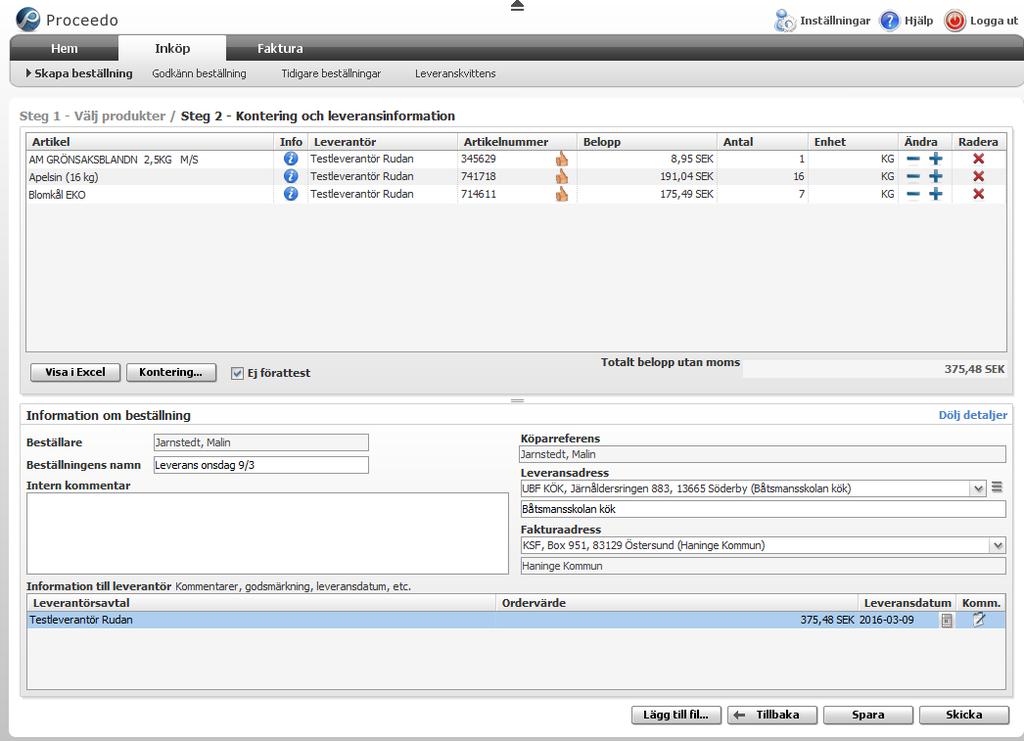Send order with Skicka button

[x=964, y=715]
